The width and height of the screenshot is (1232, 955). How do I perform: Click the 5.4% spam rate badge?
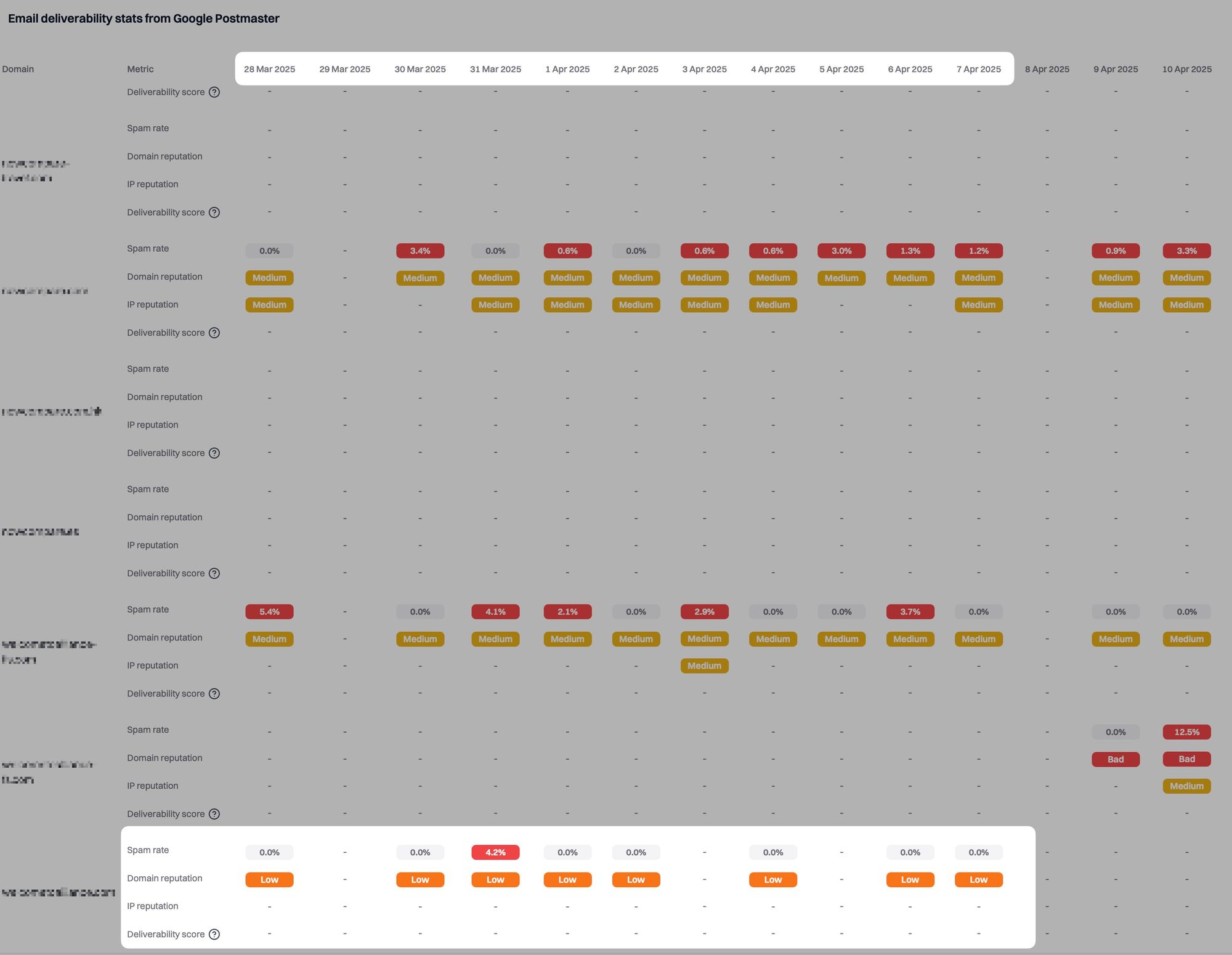click(269, 611)
